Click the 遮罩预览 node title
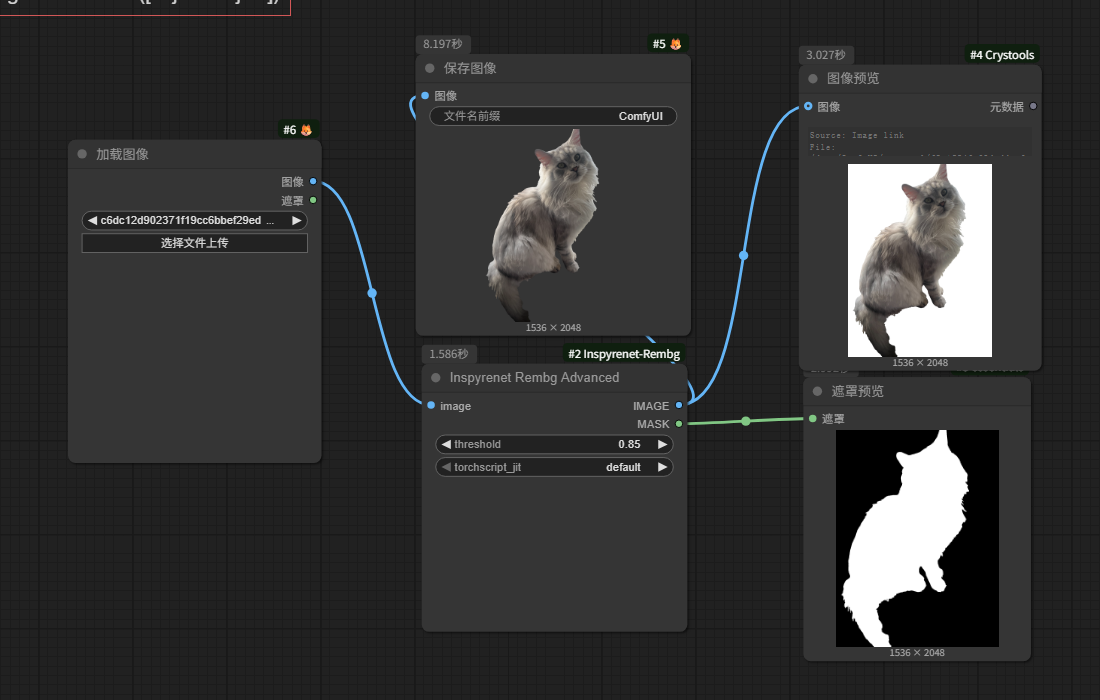This screenshot has width=1100, height=700. click(857, 391)
